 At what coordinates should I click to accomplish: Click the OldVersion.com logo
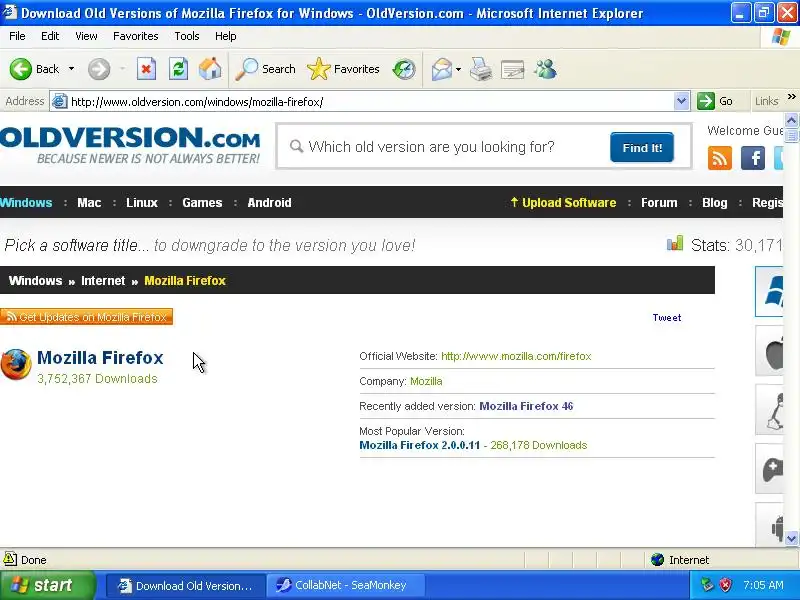[130, 145]
